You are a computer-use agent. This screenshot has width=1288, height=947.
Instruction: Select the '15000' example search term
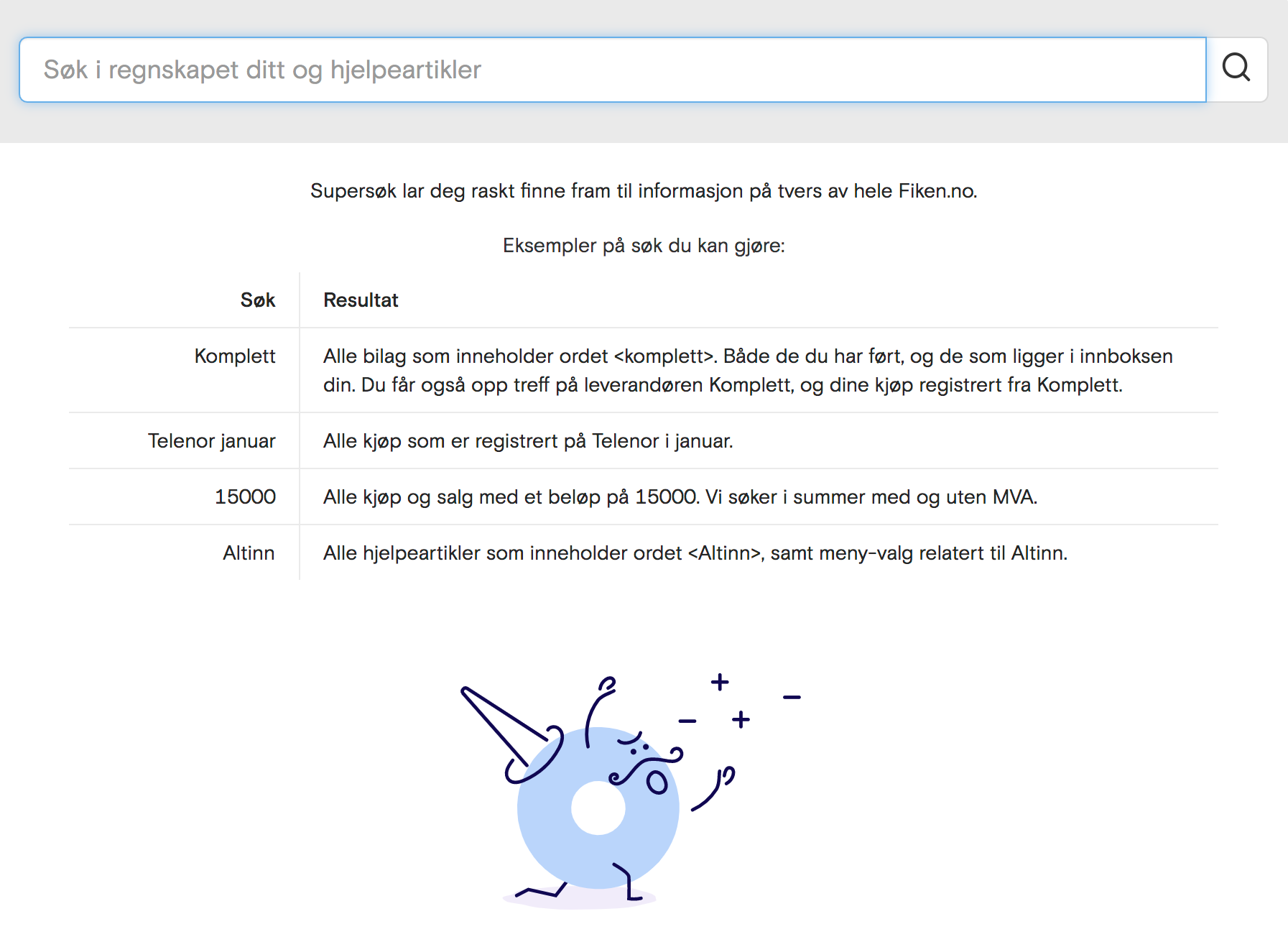click(245, 497)
